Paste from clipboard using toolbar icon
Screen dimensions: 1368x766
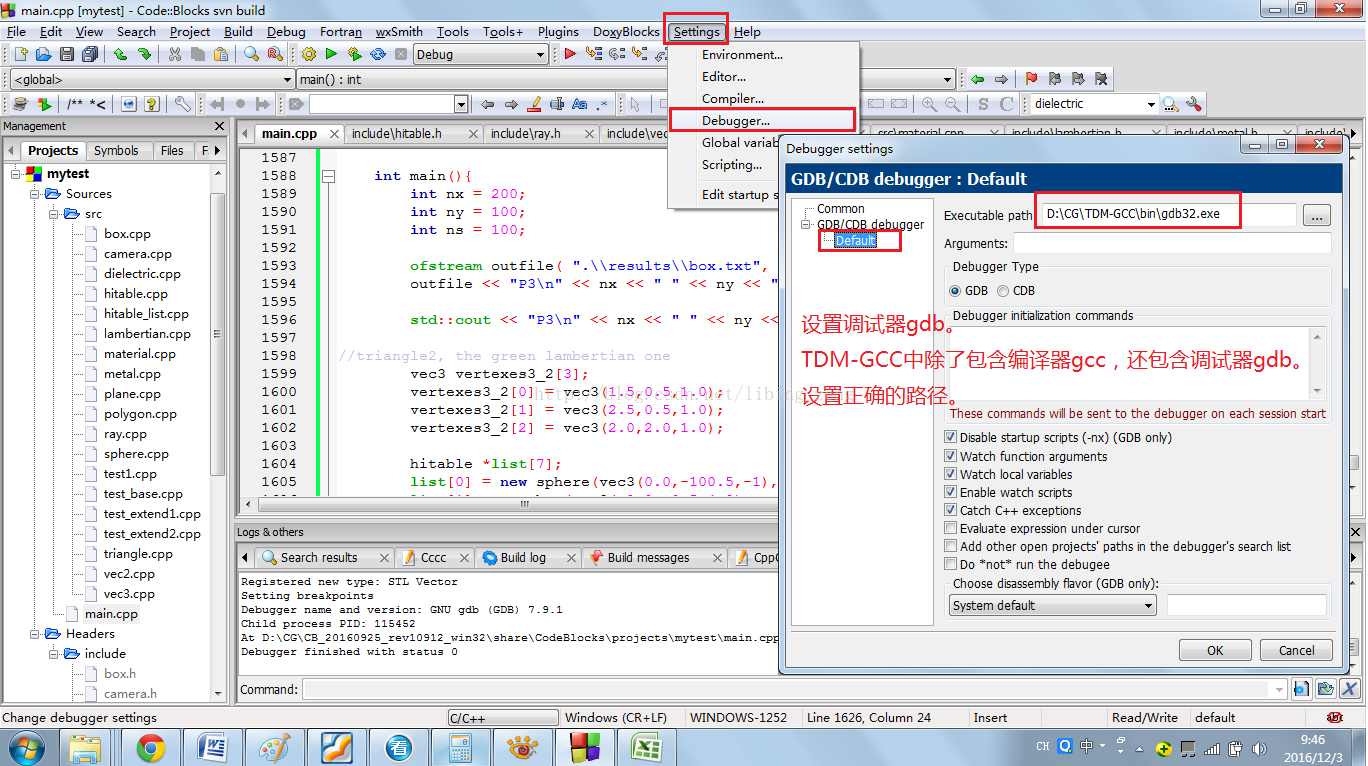(221, 54)
